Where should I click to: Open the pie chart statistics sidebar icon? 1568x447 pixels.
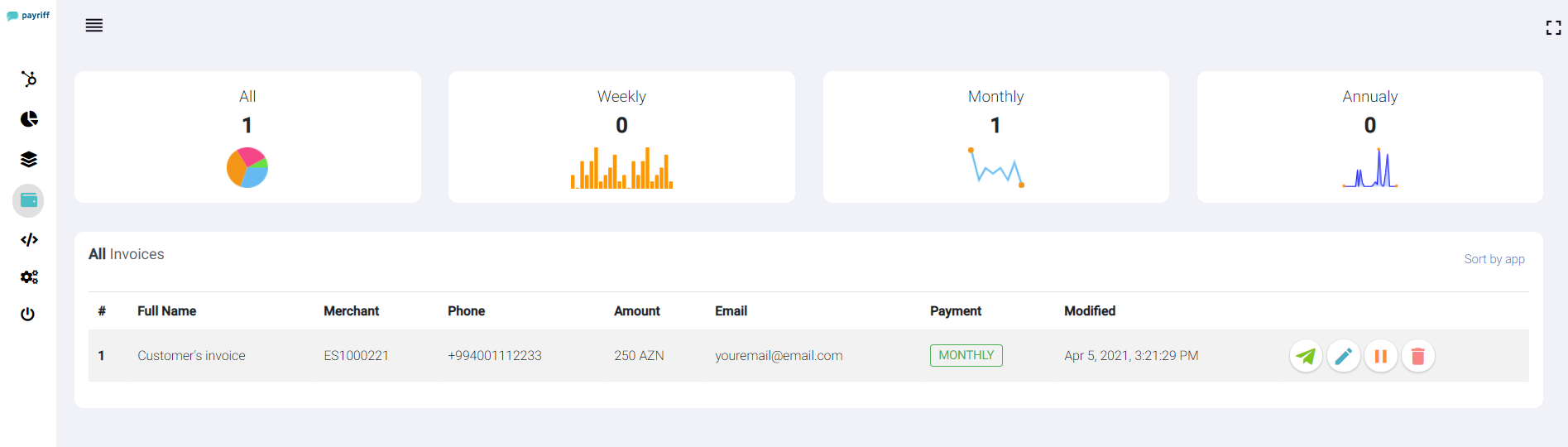(x=29, y=119)
